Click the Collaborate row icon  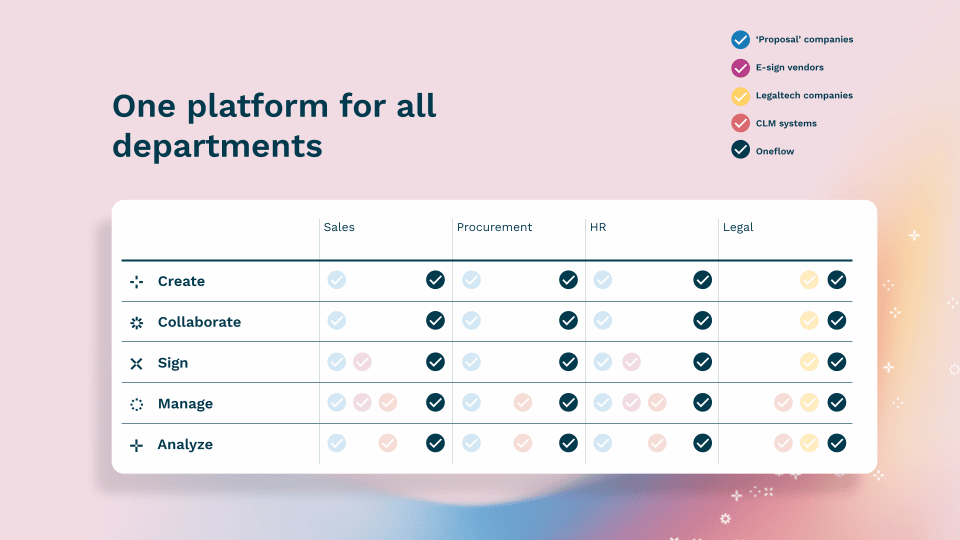(137, 323)
